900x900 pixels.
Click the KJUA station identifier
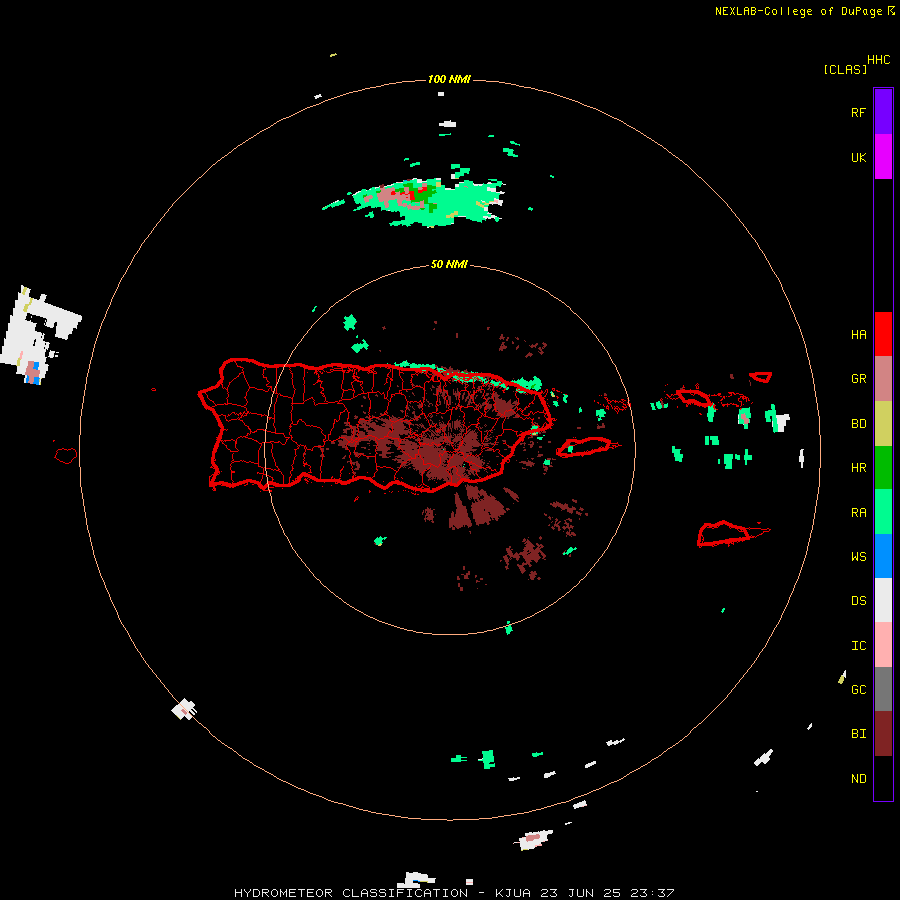(x=513, y=893)
